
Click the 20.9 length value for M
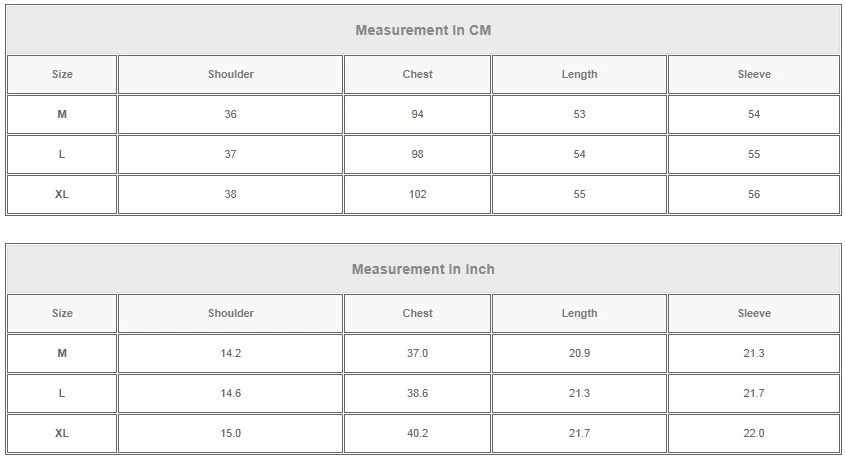point(579,353)
